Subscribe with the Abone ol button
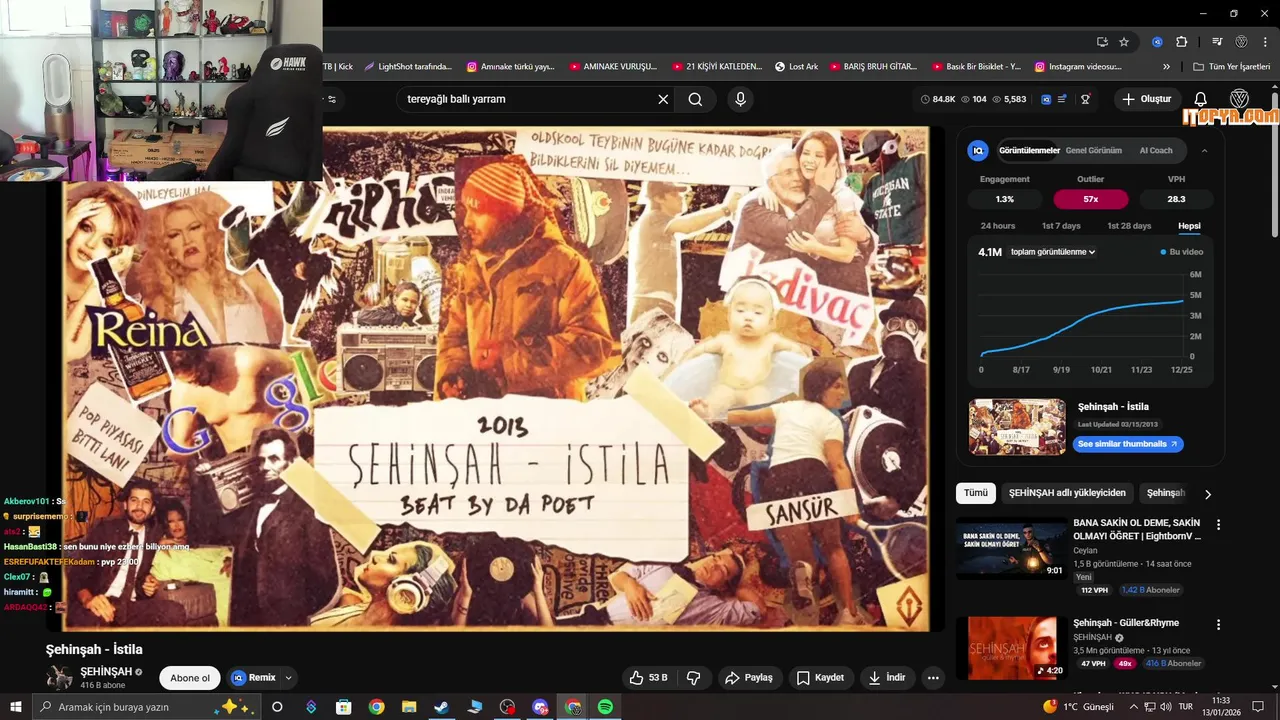Screen dimensions: 1280x720 tap(190, 678)
